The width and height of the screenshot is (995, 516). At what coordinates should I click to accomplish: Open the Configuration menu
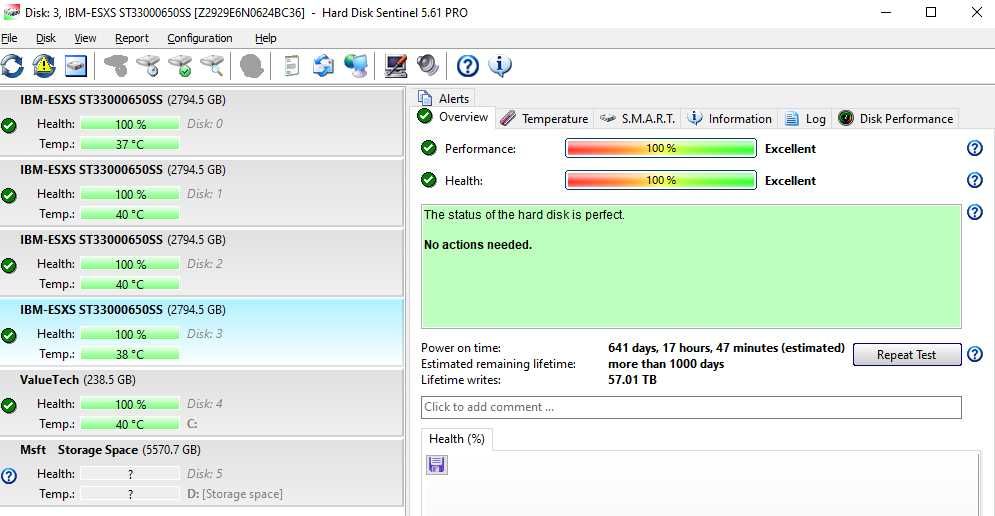click(200, 38)
